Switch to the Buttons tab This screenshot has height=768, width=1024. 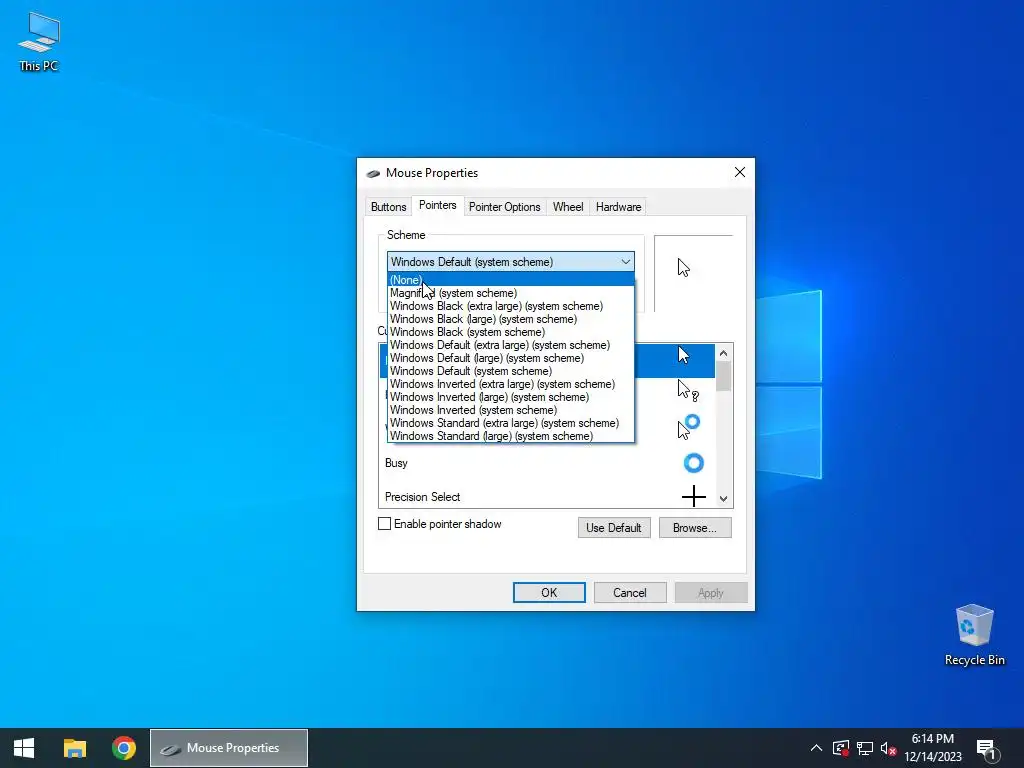389,207
